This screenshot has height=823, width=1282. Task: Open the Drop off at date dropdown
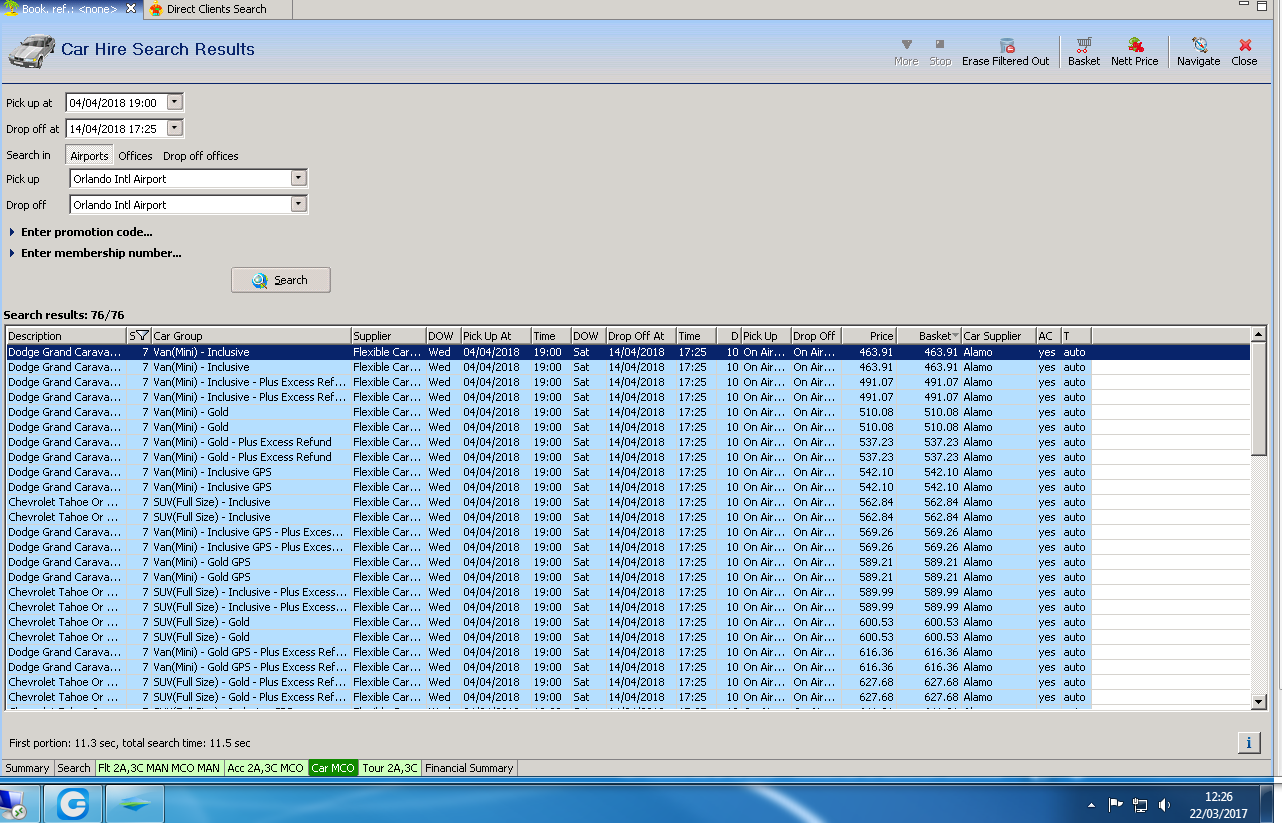(175, 128)
